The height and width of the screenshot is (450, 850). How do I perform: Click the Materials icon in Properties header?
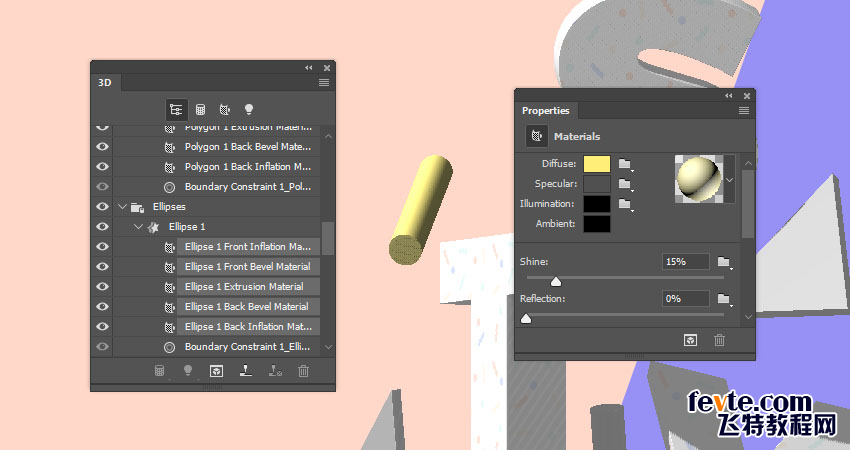click(x=537, y=136)
